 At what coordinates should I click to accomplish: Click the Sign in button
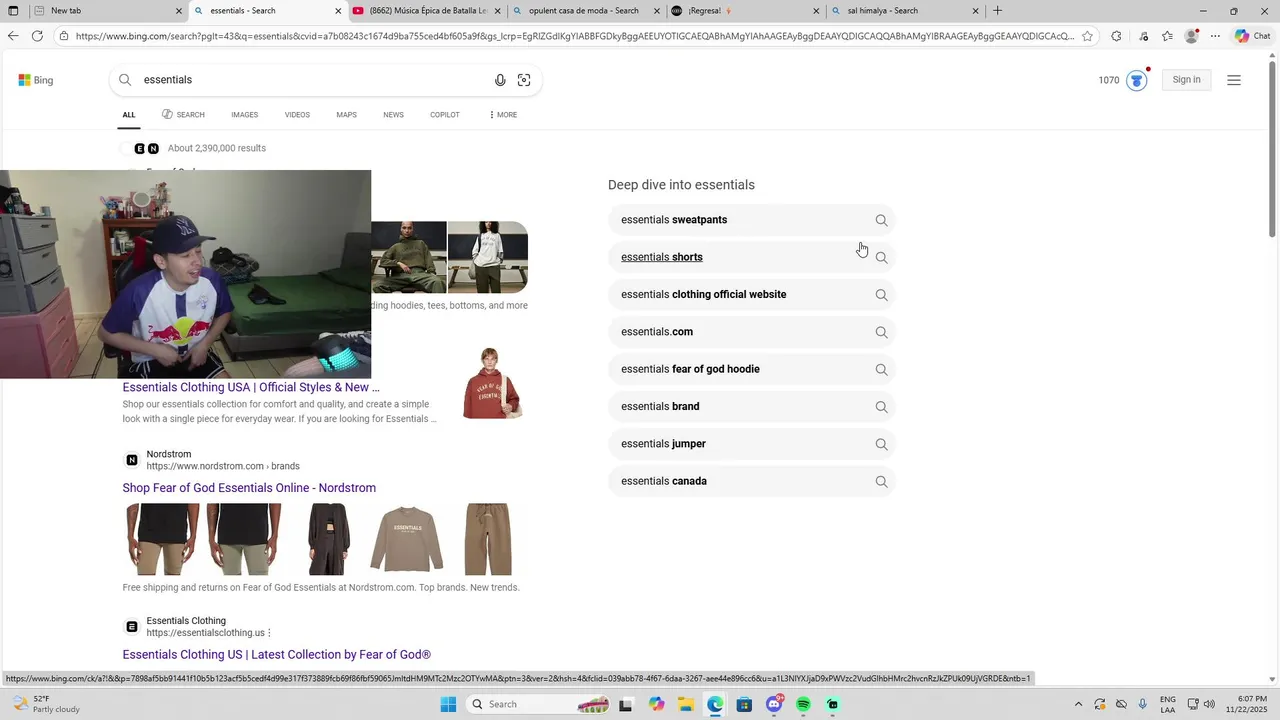(x=1186, y=80)
